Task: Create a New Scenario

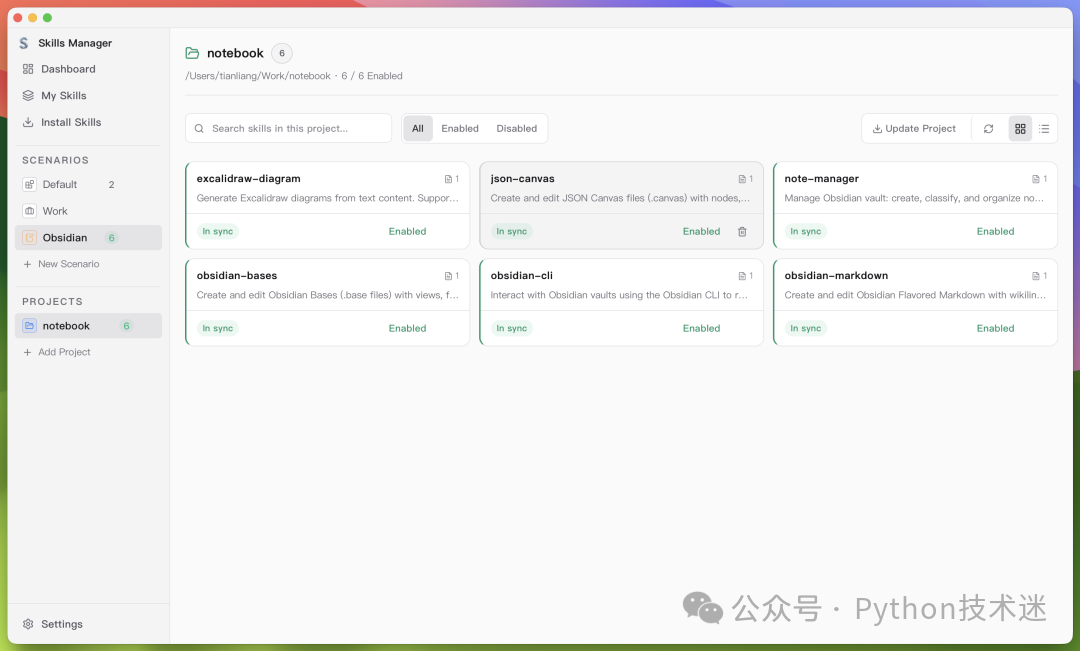Action: pos(61,264)
